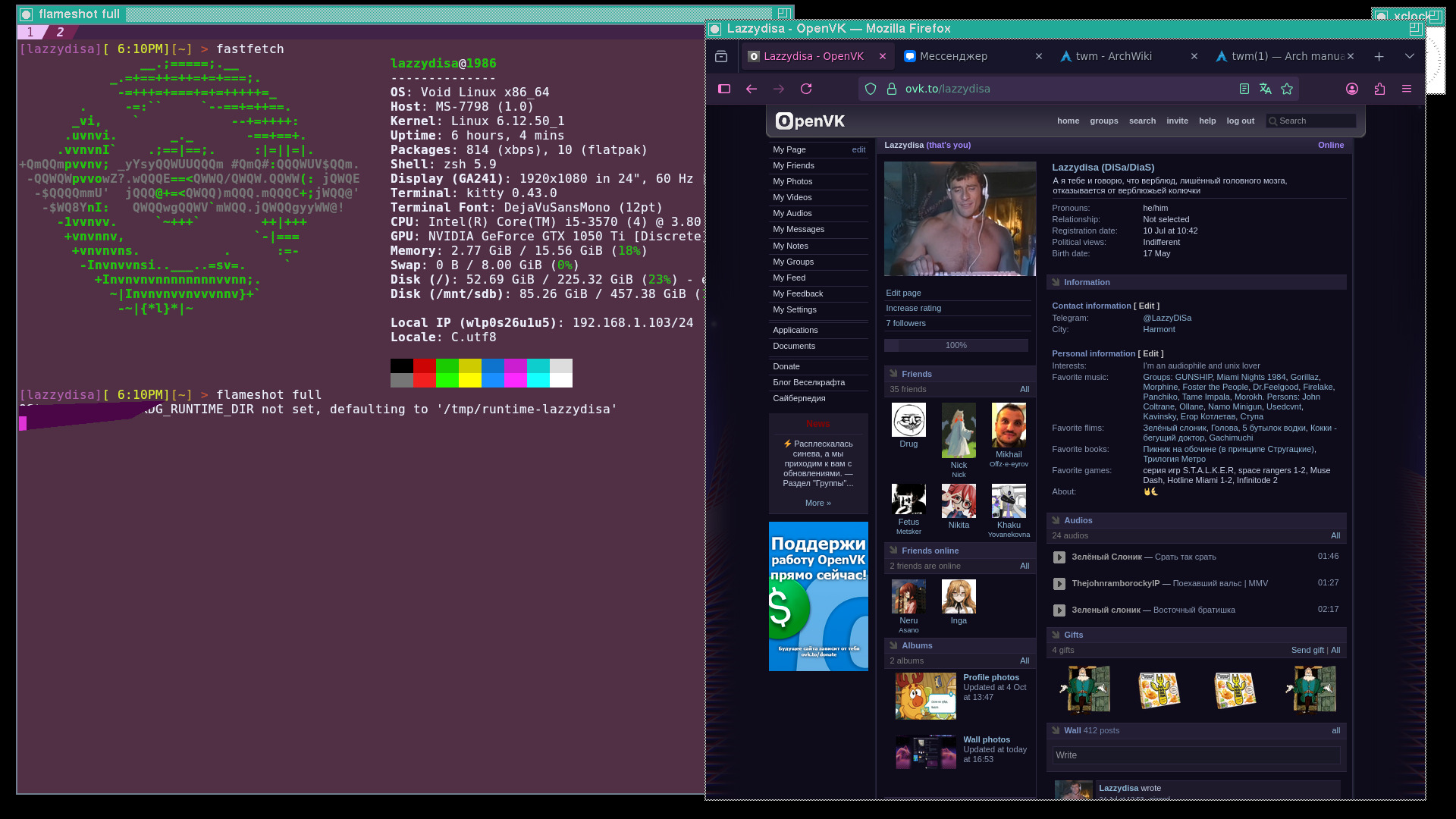
Task: Click the Edit page link
Action: click(903, 293)
